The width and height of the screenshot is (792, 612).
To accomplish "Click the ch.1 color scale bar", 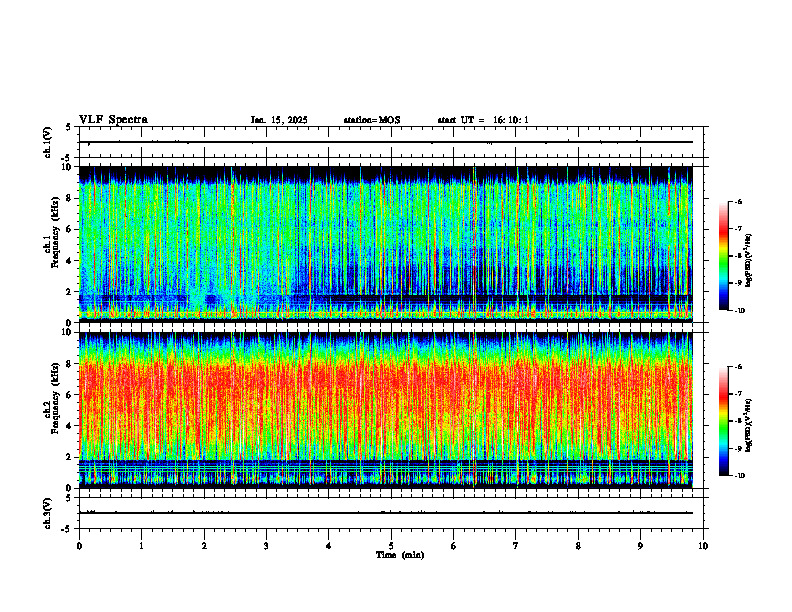I will (723, 256).
